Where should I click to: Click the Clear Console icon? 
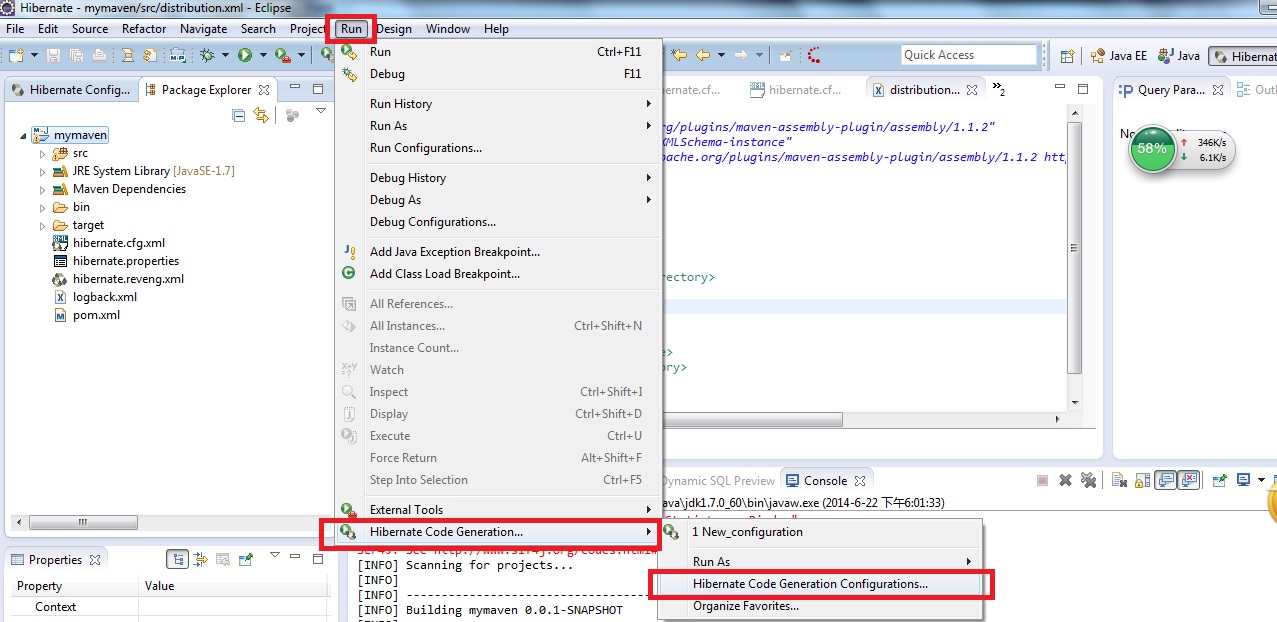tap(1119, 481)
